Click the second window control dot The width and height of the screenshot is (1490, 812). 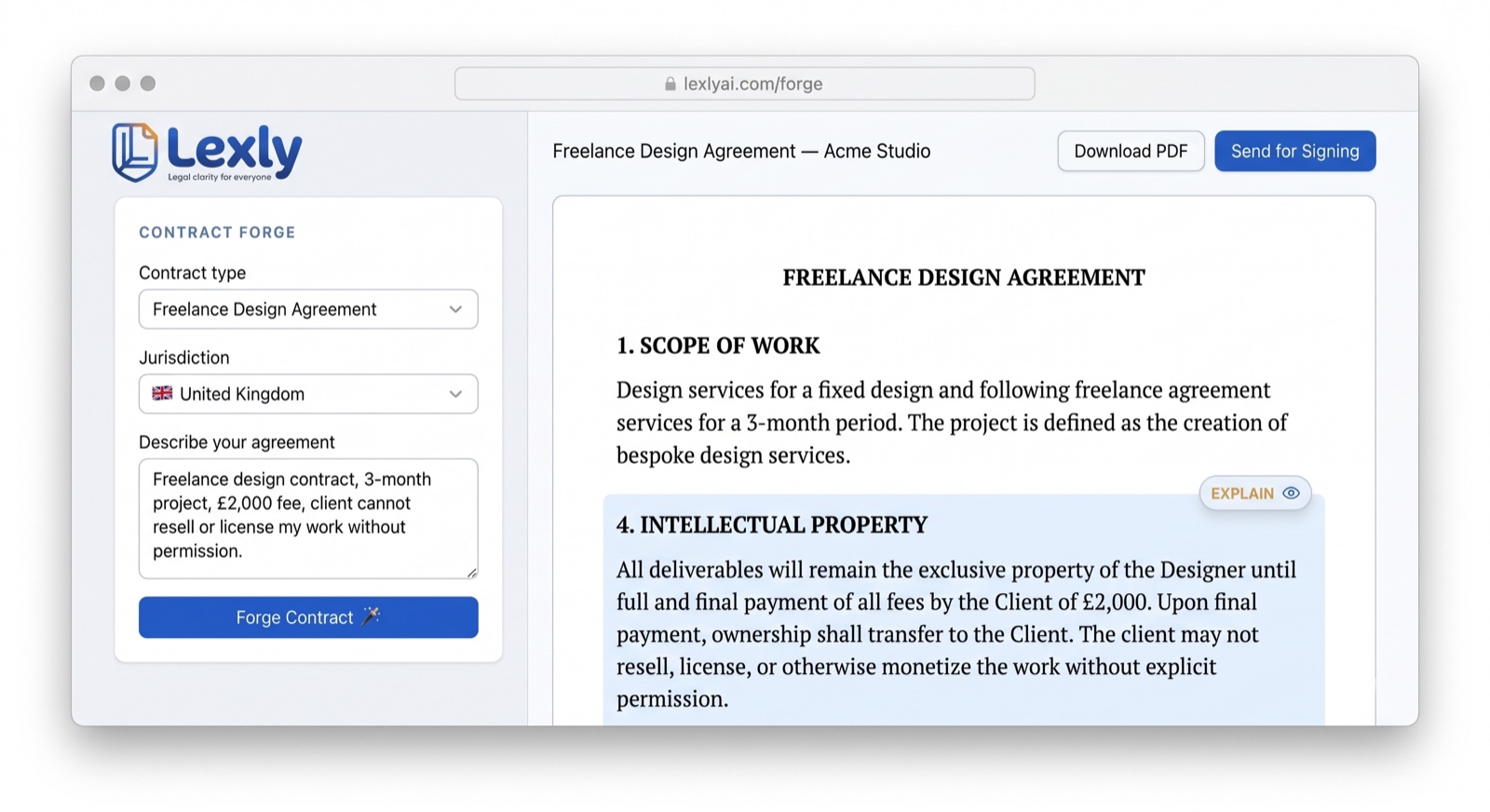point(122,84)
